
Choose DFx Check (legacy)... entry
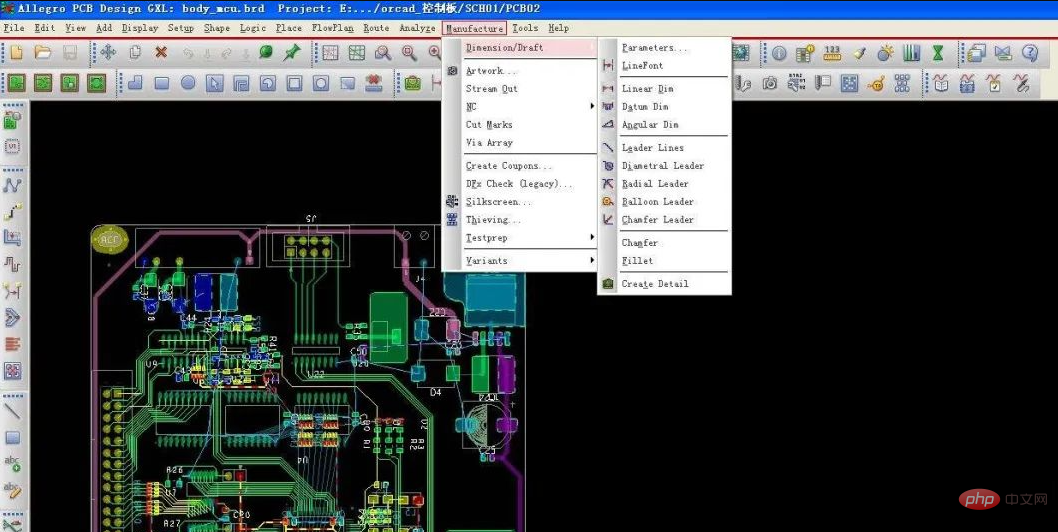point(520,184)
